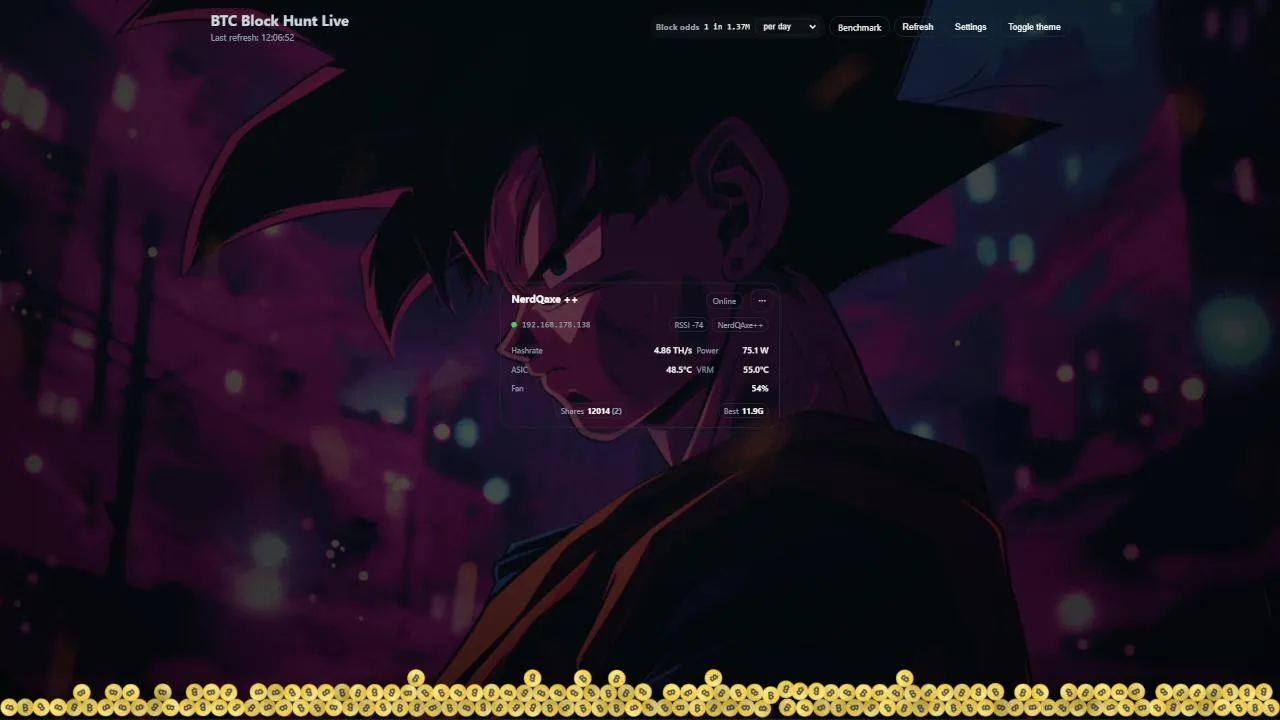Click the Online status badge
Viewport: 1280px width, 720px height.
pyautogui.click(x=724, y=301)
